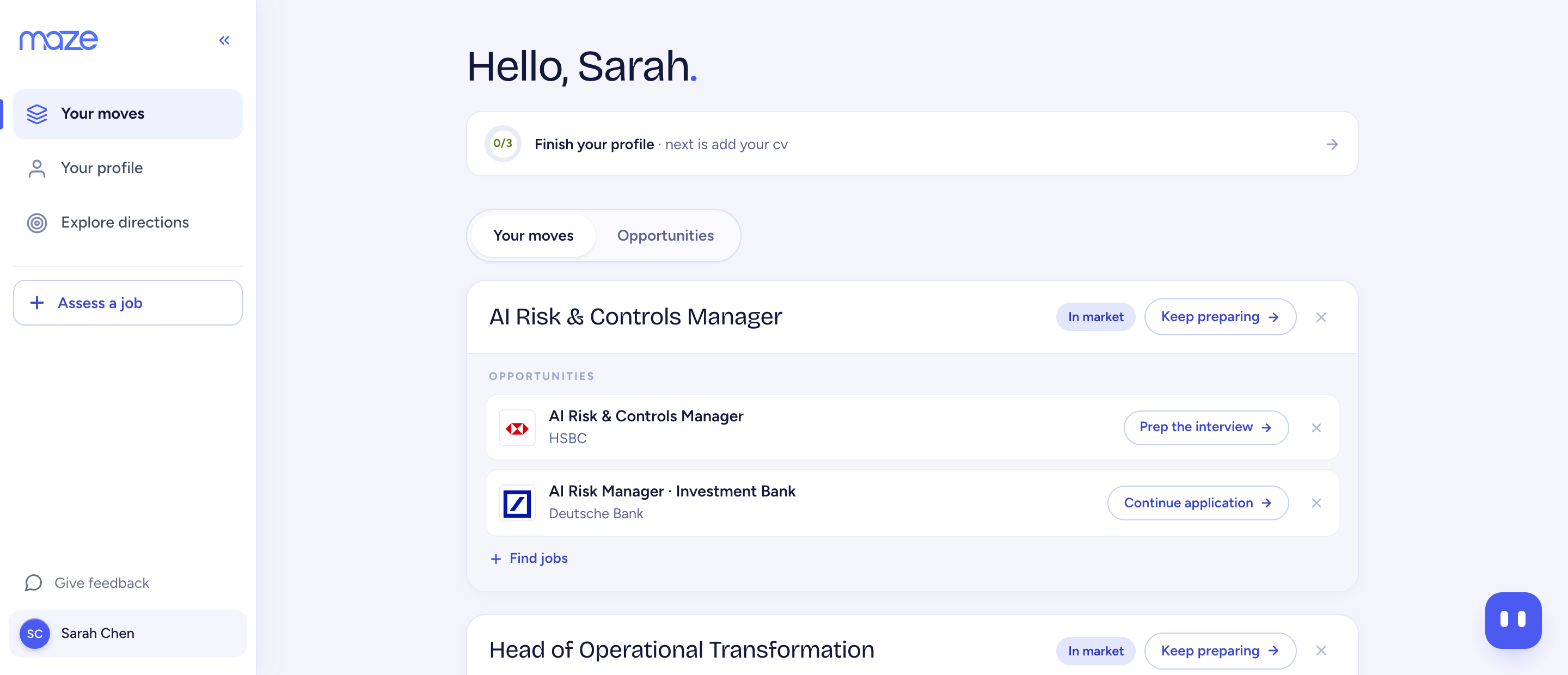Remove the HSBC opportunity
Viewport: 1568px width, 675px height.
[x=1316, y=428]
